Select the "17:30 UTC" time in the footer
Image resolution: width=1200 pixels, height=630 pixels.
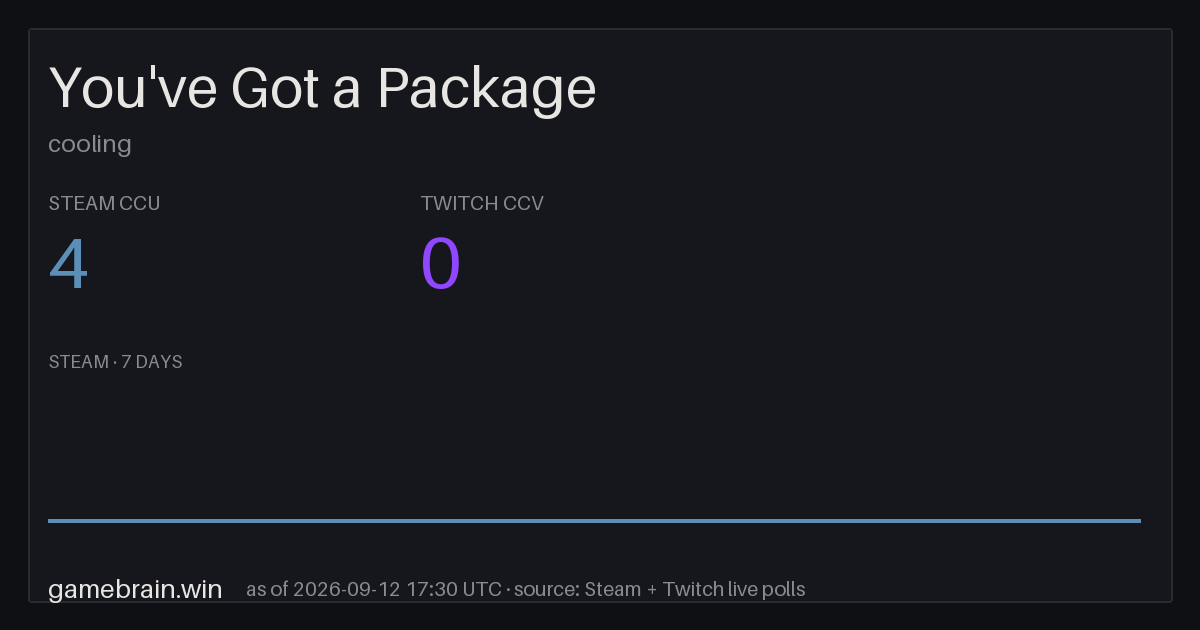(453, 589)
